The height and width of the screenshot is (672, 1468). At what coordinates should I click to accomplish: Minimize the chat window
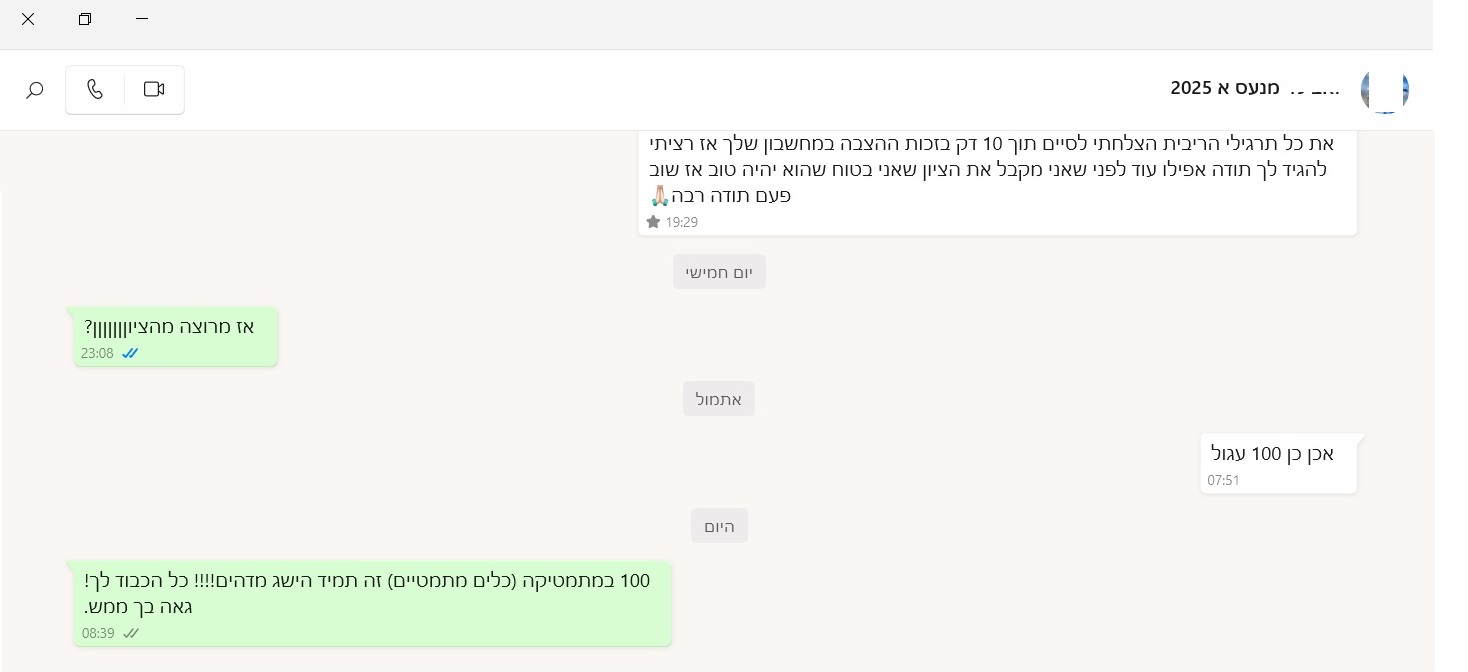coord(142,19)
